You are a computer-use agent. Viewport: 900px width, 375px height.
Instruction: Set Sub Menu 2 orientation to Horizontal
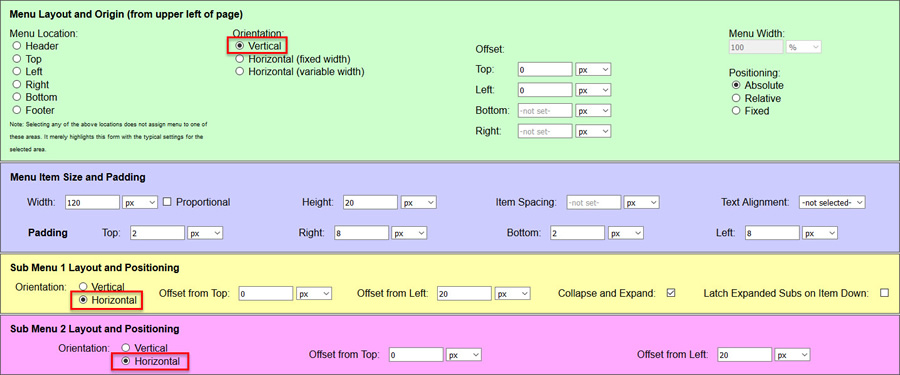coord(126,361)
